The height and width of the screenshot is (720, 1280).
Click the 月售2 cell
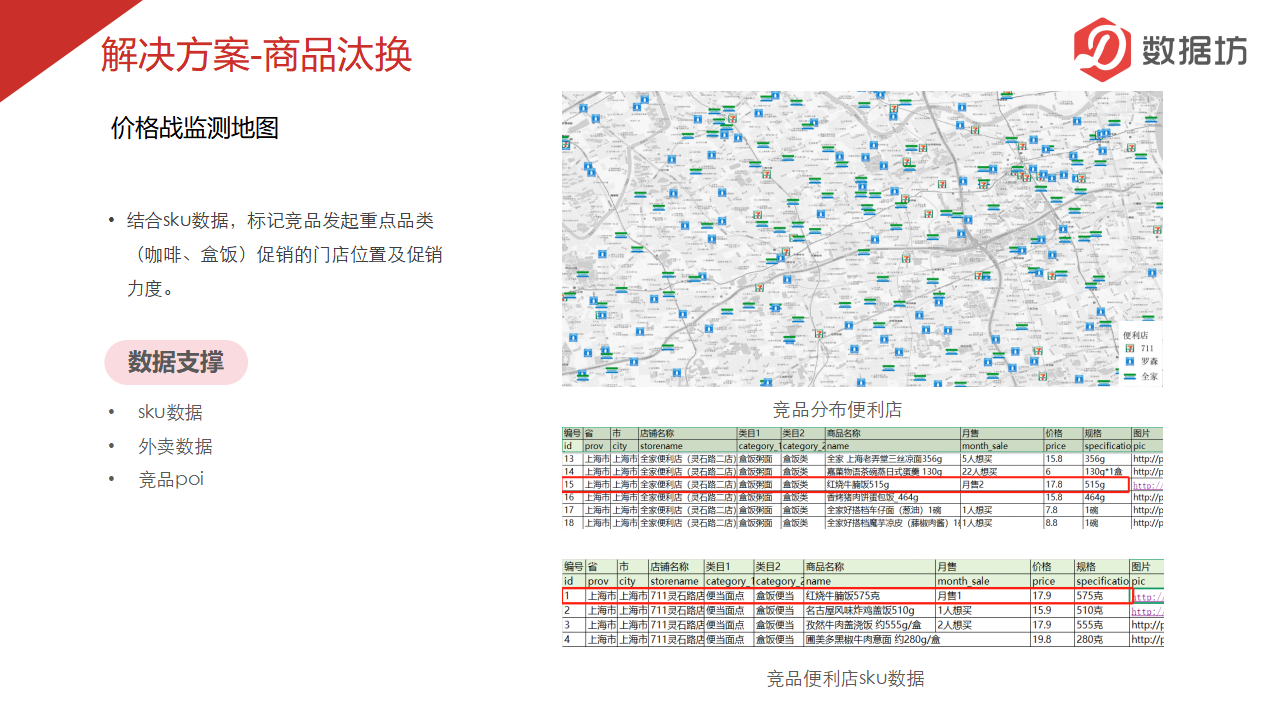[x=1002, y=484]
